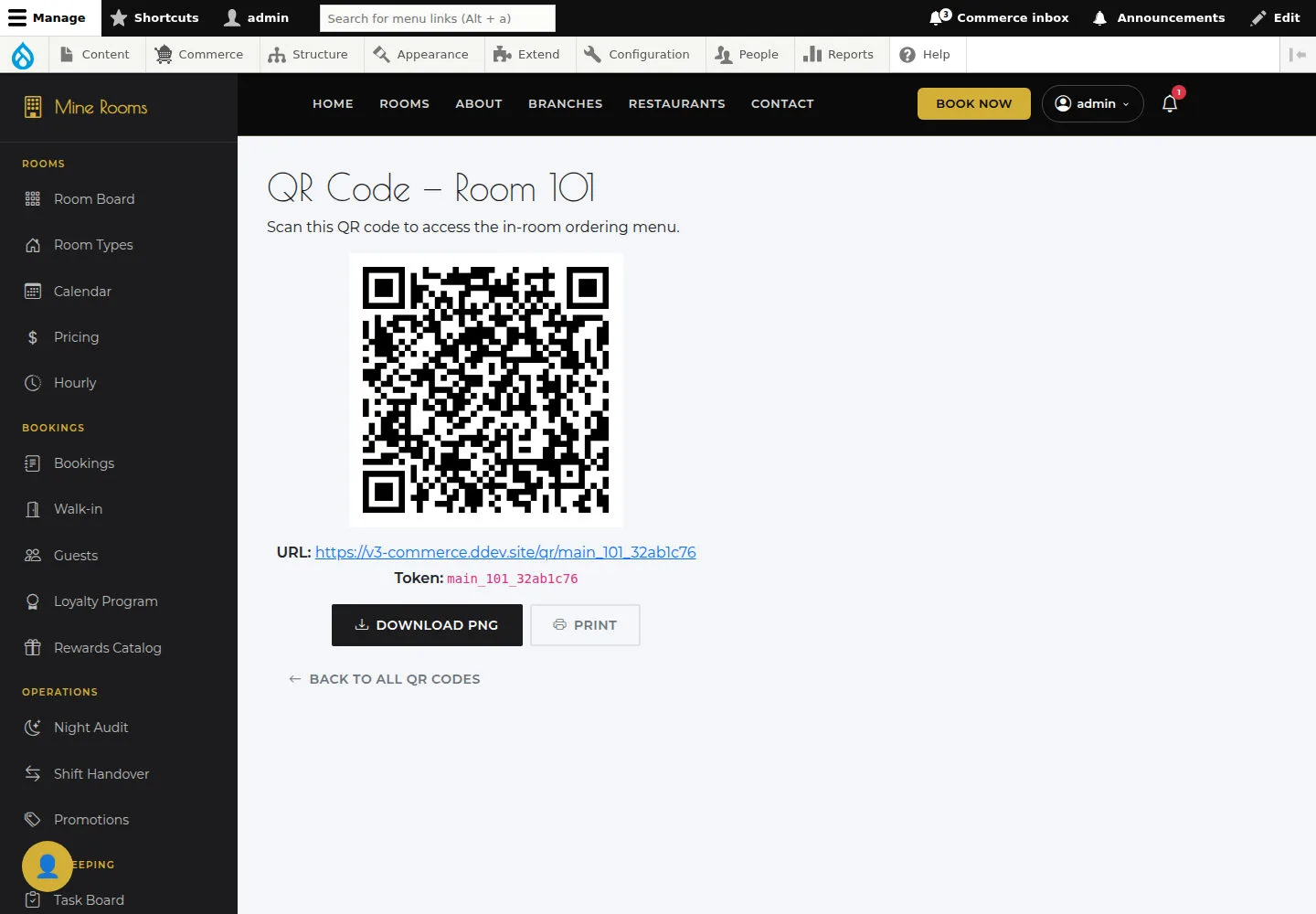The height and width of the screenshot is (914, 1316).
Task: Collapse the admin toolbar orientation toggle
Action: point(1298,55)
